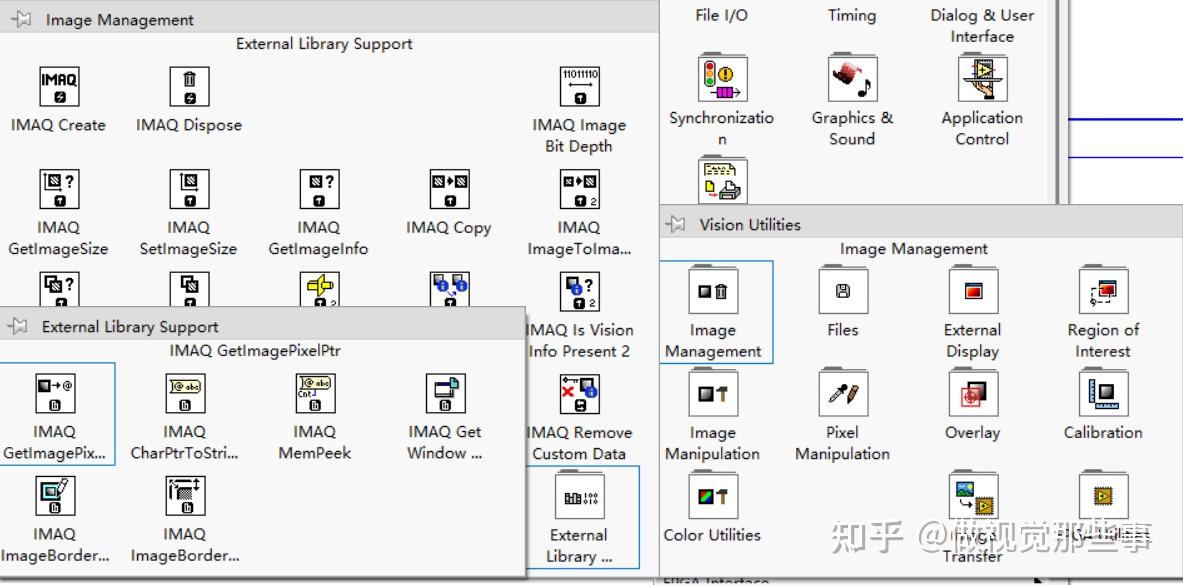Select the Region of Interest palette icon
Screen dimensions: 1183x585
(1102, 292)
